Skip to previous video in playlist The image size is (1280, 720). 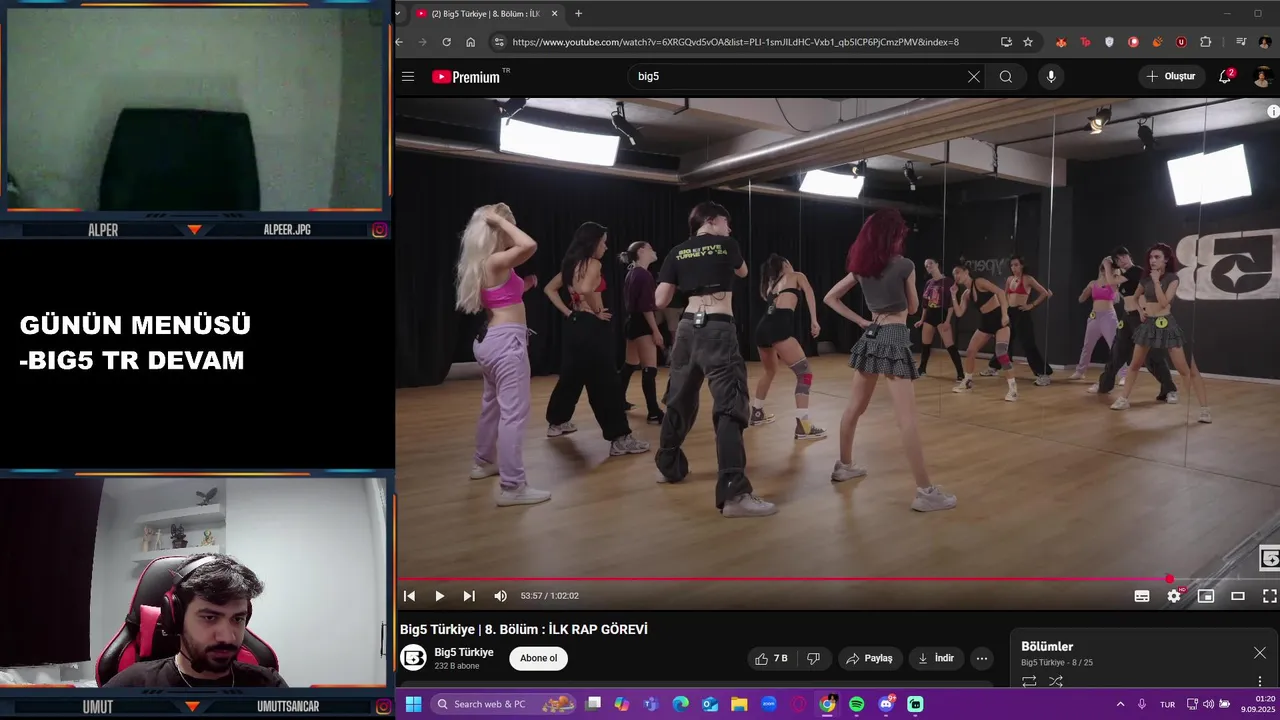pyautogui.click(x=409, y=596)
